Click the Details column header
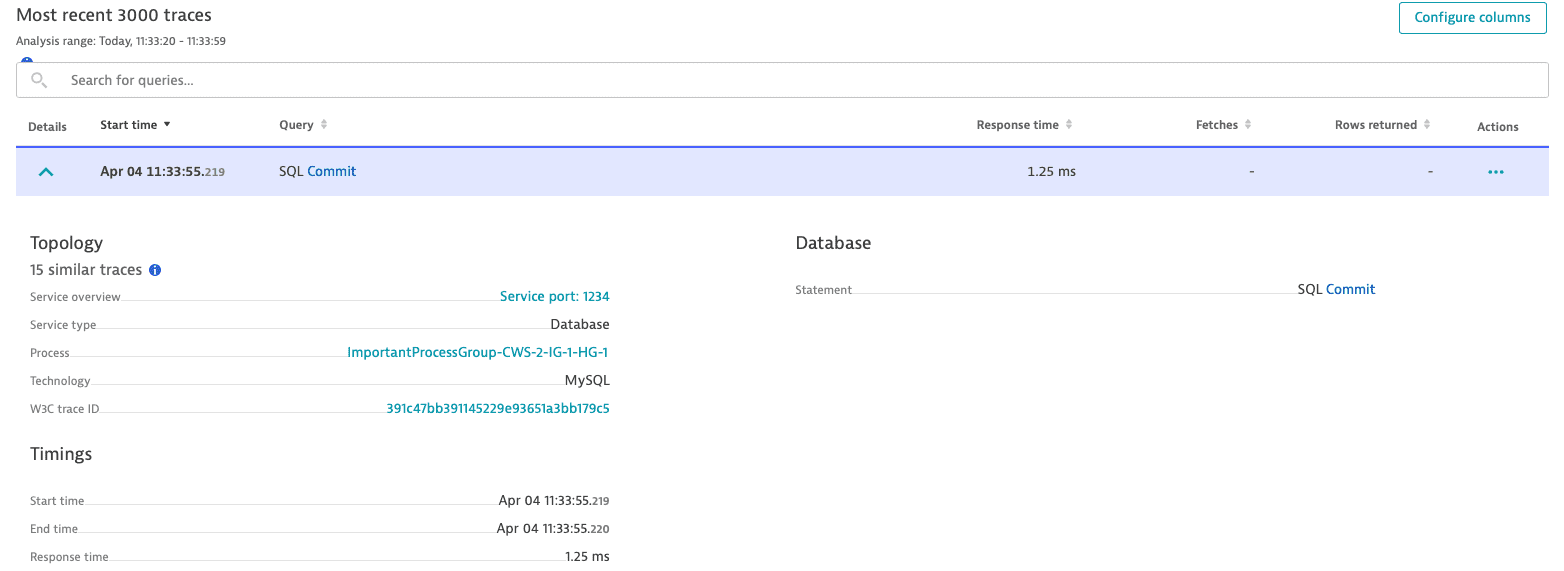 [x=47, y=127]
